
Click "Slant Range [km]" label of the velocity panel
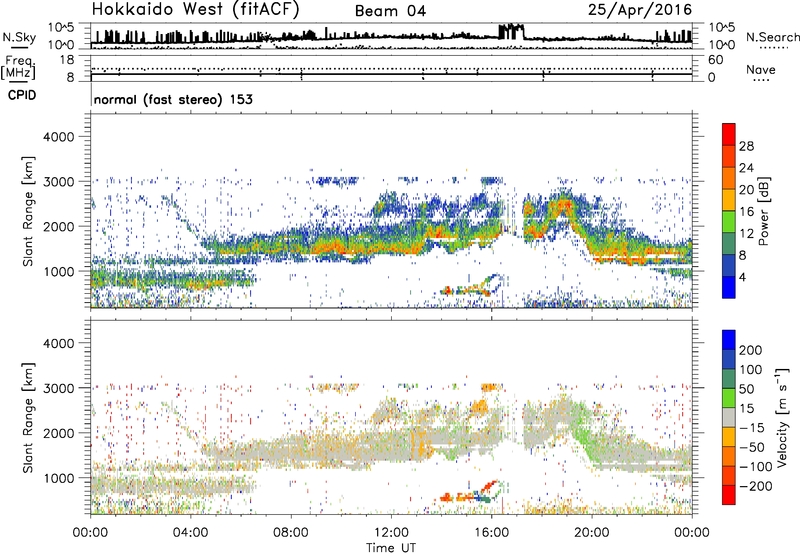point(28,417)
